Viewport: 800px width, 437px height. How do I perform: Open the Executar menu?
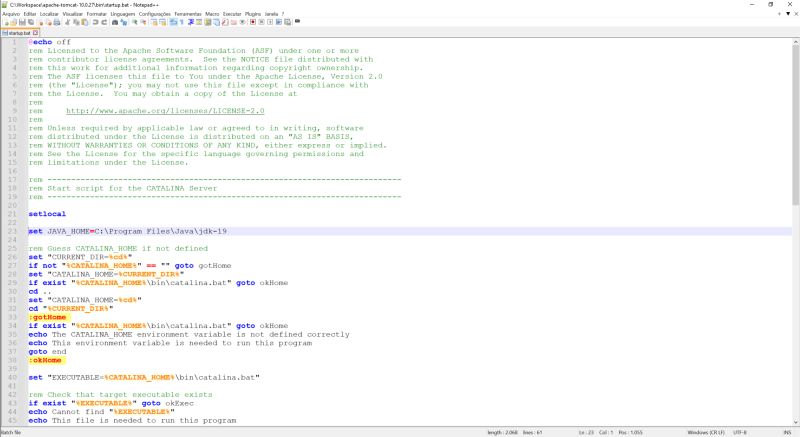(x=232, y=14)
